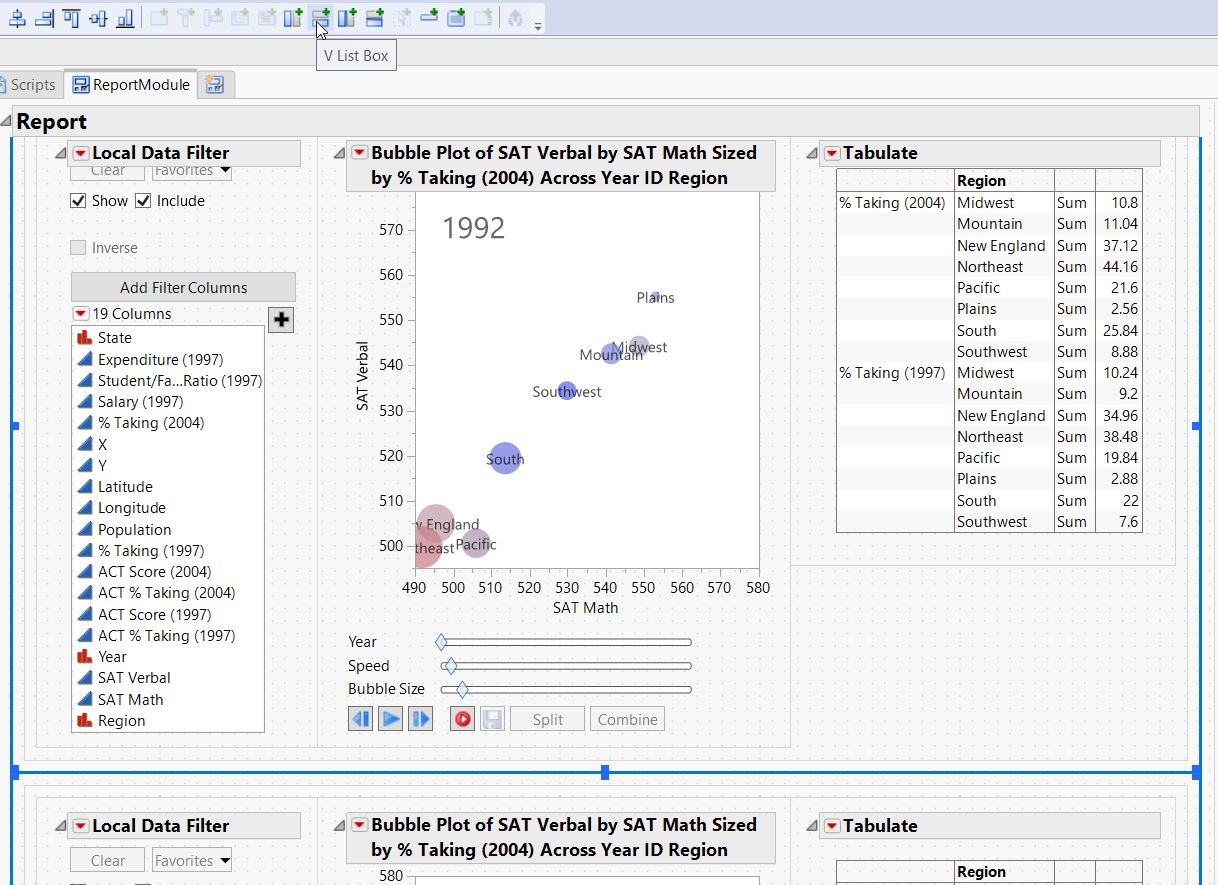1218x885 pixels.
Task: Open the Favorites dropdown in Local Data Filter
Action: [191, 170]
